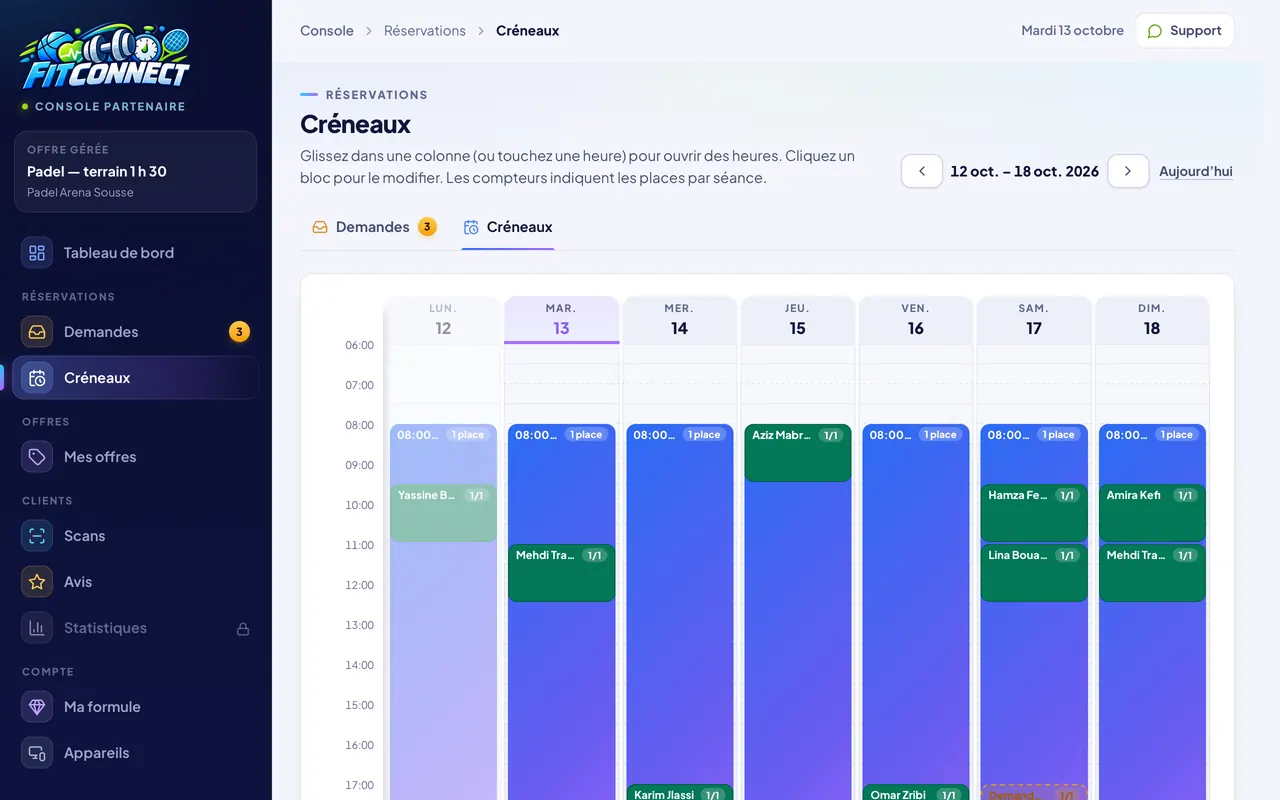The width and height of the screenshot is (1280, 800).
Task: Open Hamza Fe… booking on Saturday
Action: 1034,513
